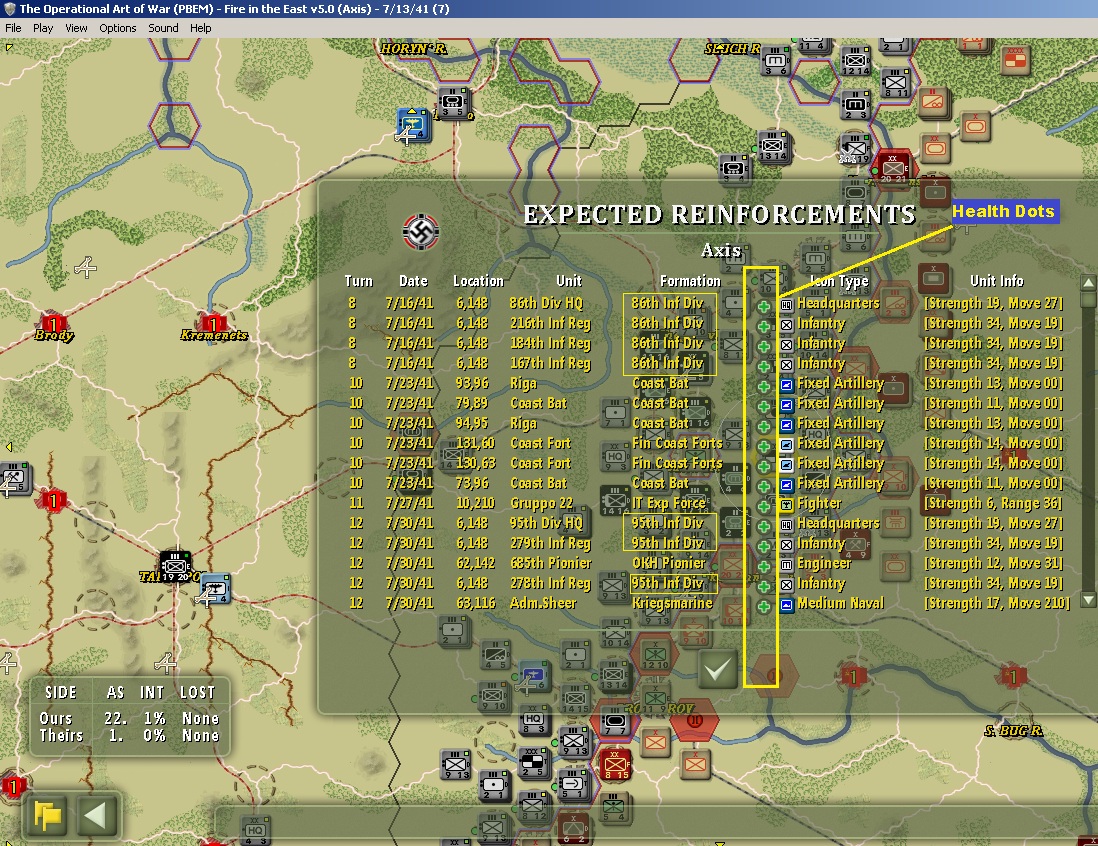This screenshot has height=846, width=1098.
Task: Click the Theirs row in side status panel
Action: (130, 735)
